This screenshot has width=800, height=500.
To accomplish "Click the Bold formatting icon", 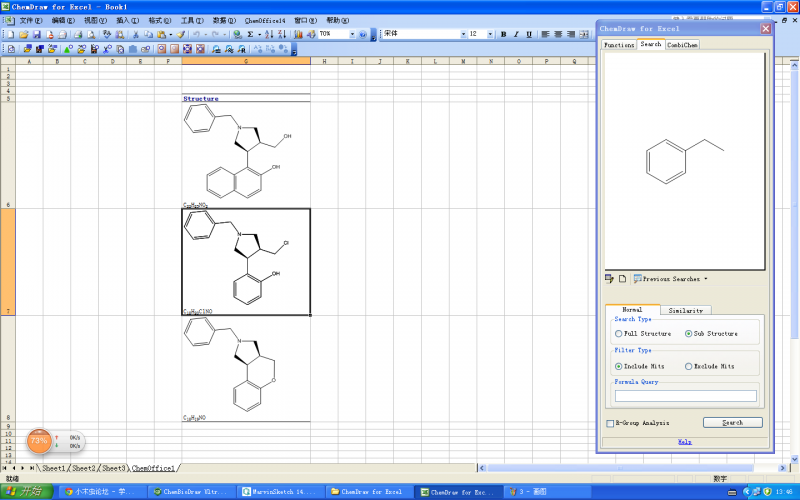I will [503, 34].
